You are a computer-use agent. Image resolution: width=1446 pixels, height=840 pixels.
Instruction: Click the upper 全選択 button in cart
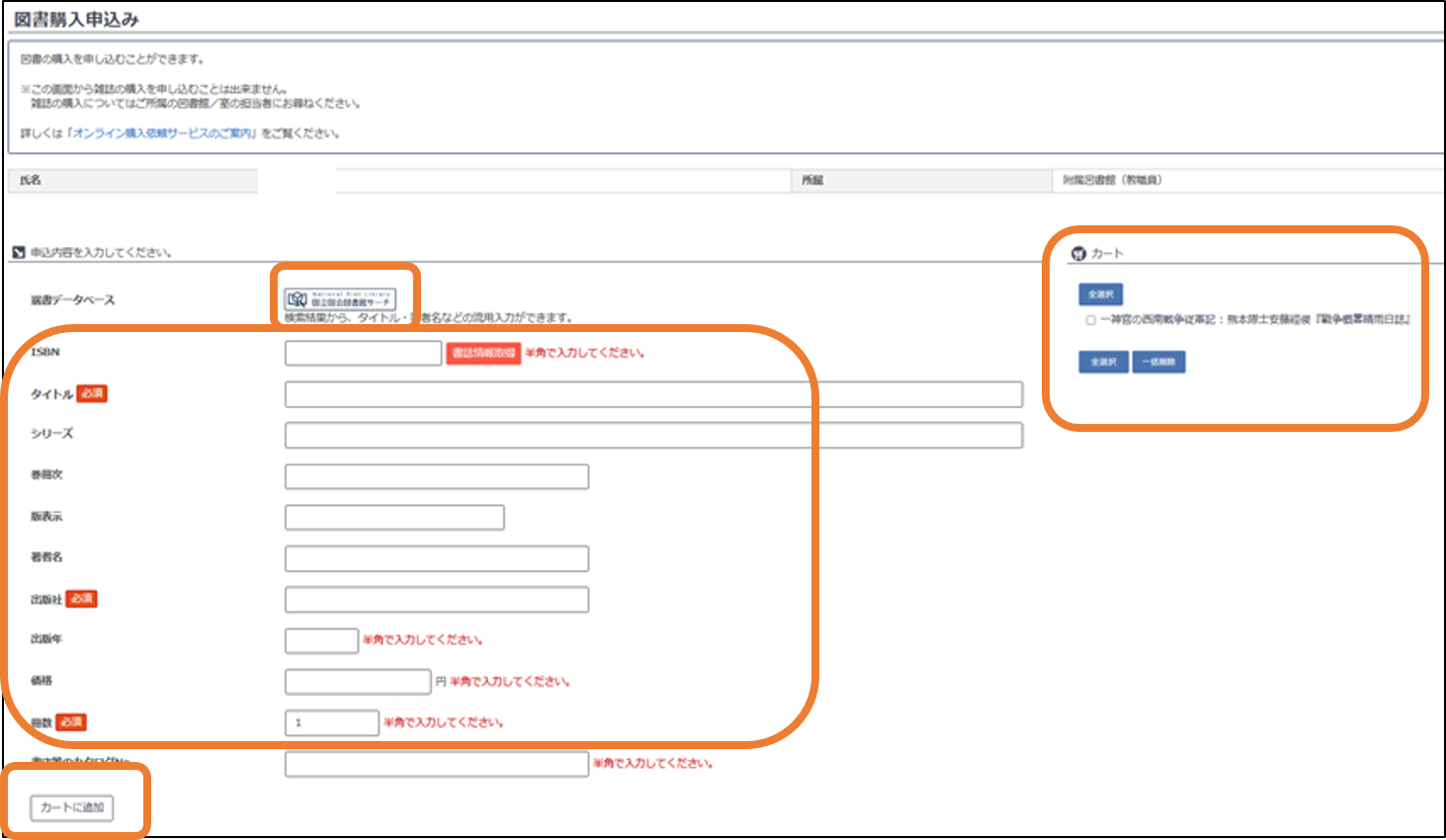(x=1100, y=294)
